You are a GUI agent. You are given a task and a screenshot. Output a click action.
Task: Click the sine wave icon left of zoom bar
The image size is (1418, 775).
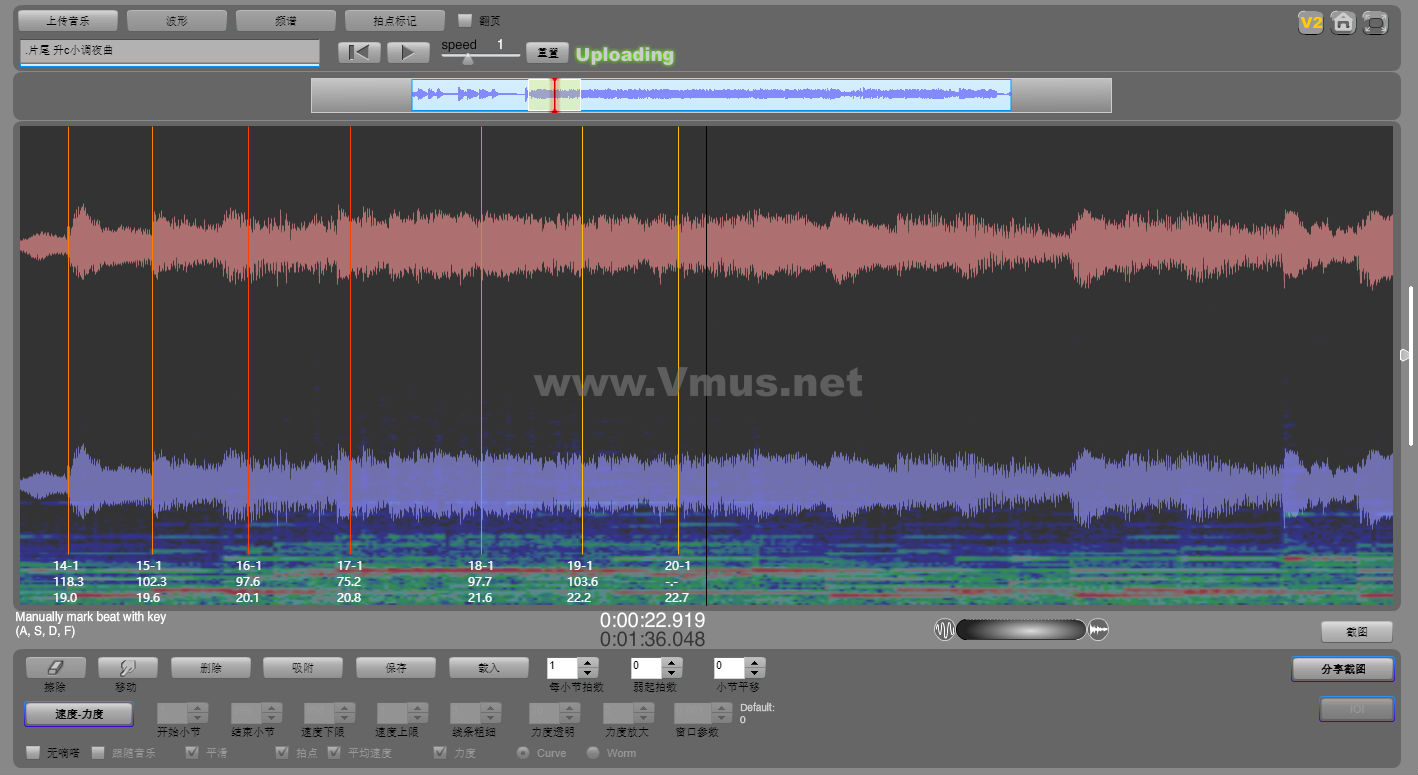click(x=945, y=629)
